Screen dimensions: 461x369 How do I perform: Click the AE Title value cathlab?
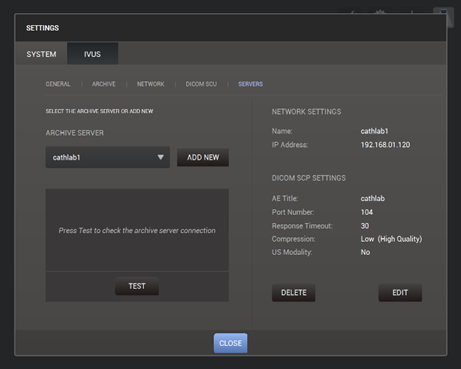373,198
